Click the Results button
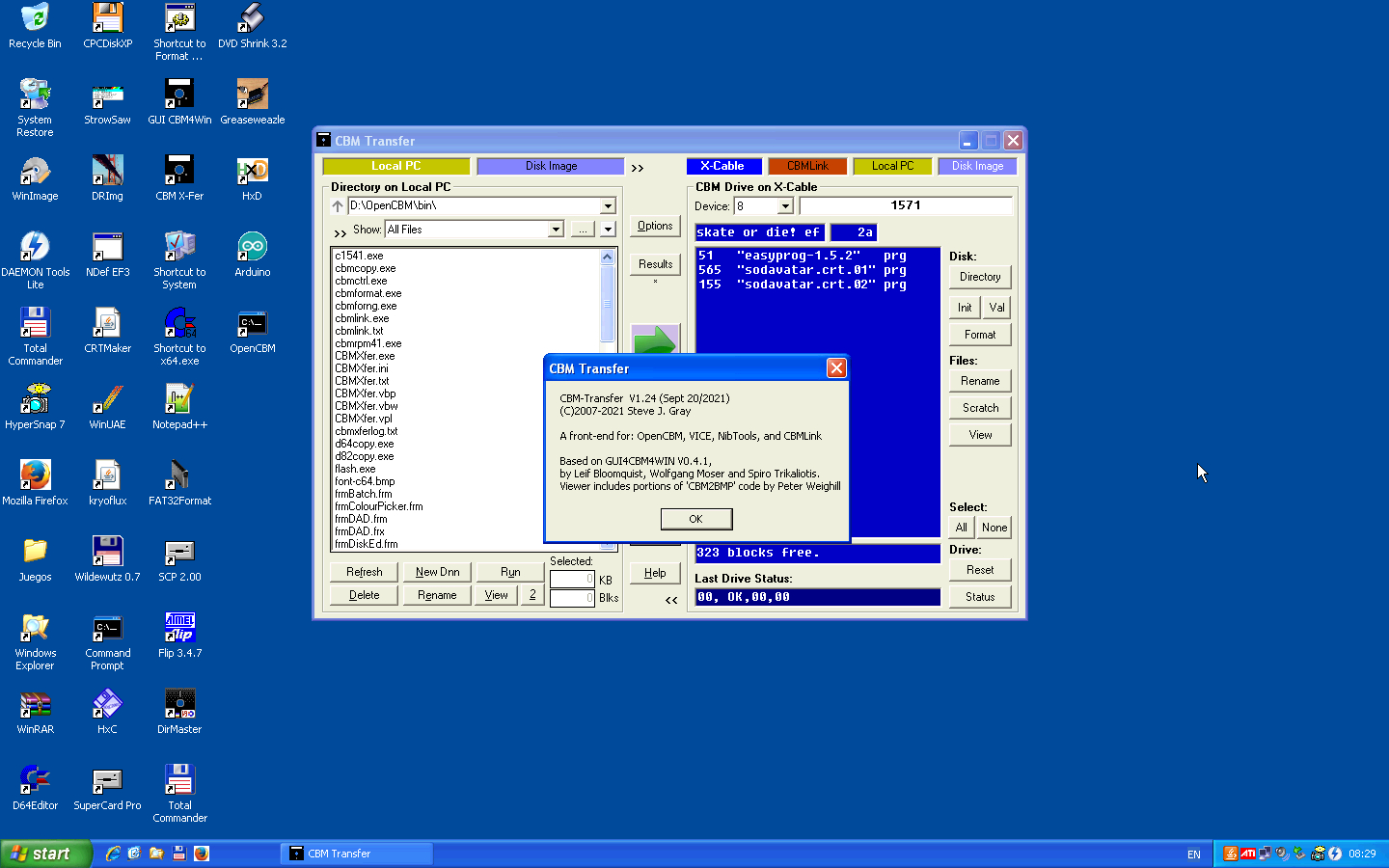1389x868 pixels. [x=655, y=264]
